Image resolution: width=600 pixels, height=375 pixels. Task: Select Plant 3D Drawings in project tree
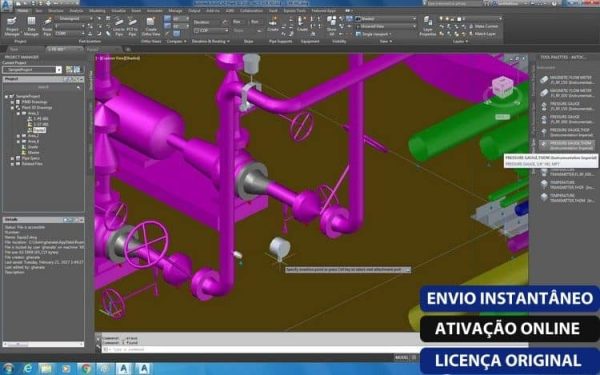click(37, 108)
